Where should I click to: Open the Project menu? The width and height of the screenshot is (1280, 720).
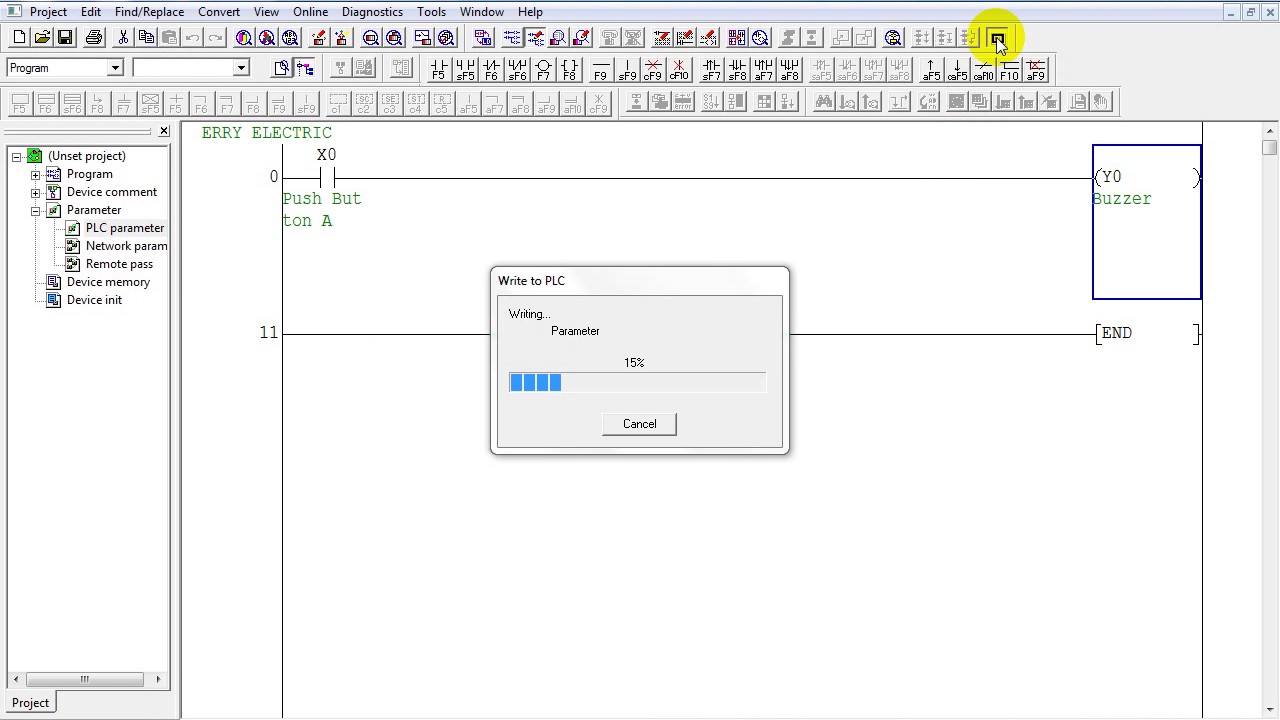coord(48,12)
